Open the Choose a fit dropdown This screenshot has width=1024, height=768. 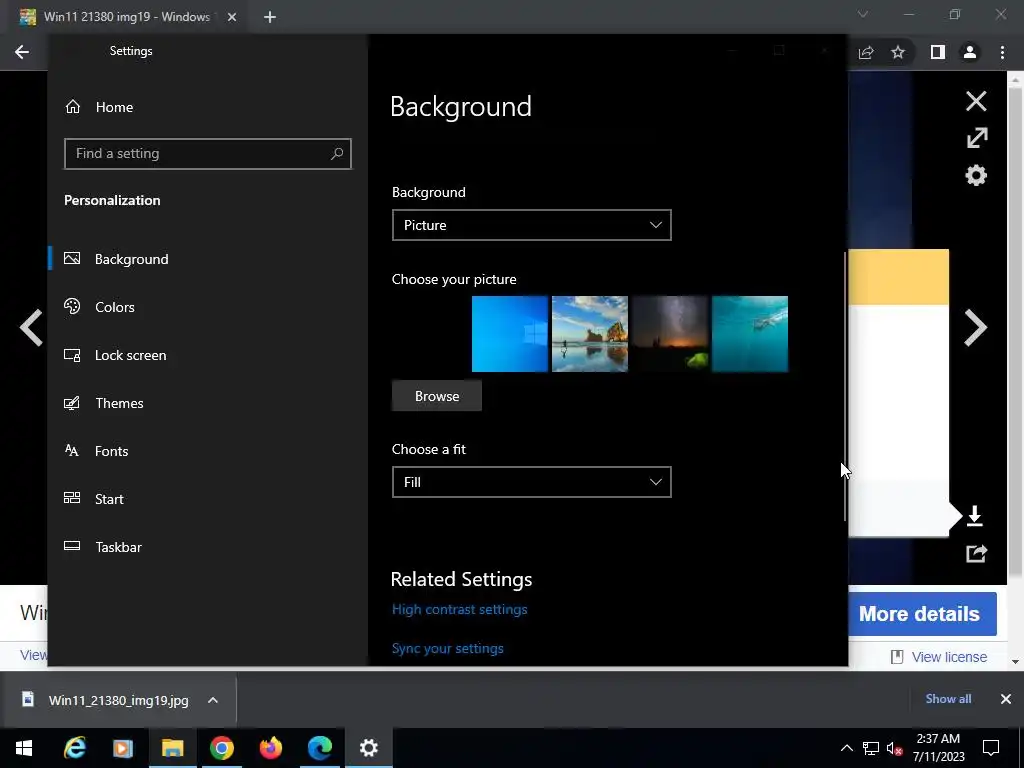click(532, 482)
